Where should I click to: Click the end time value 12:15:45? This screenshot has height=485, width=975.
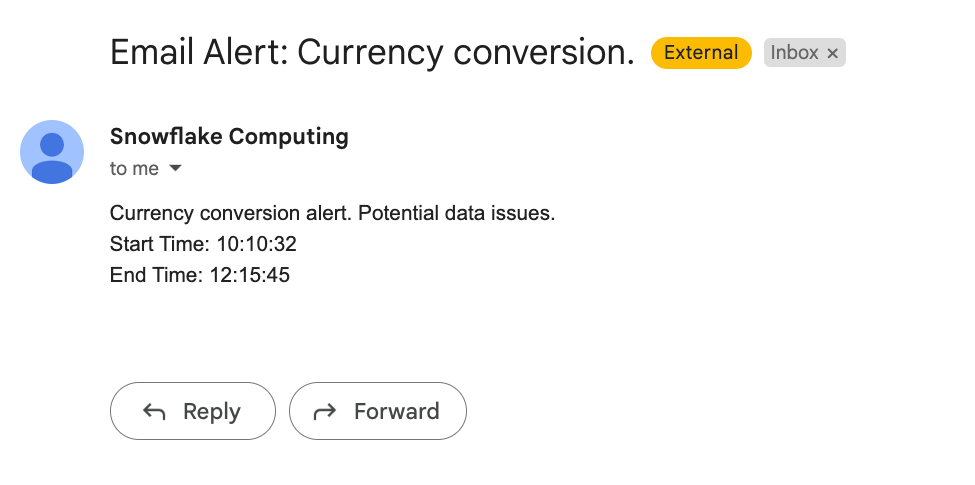tap(249, 275)
